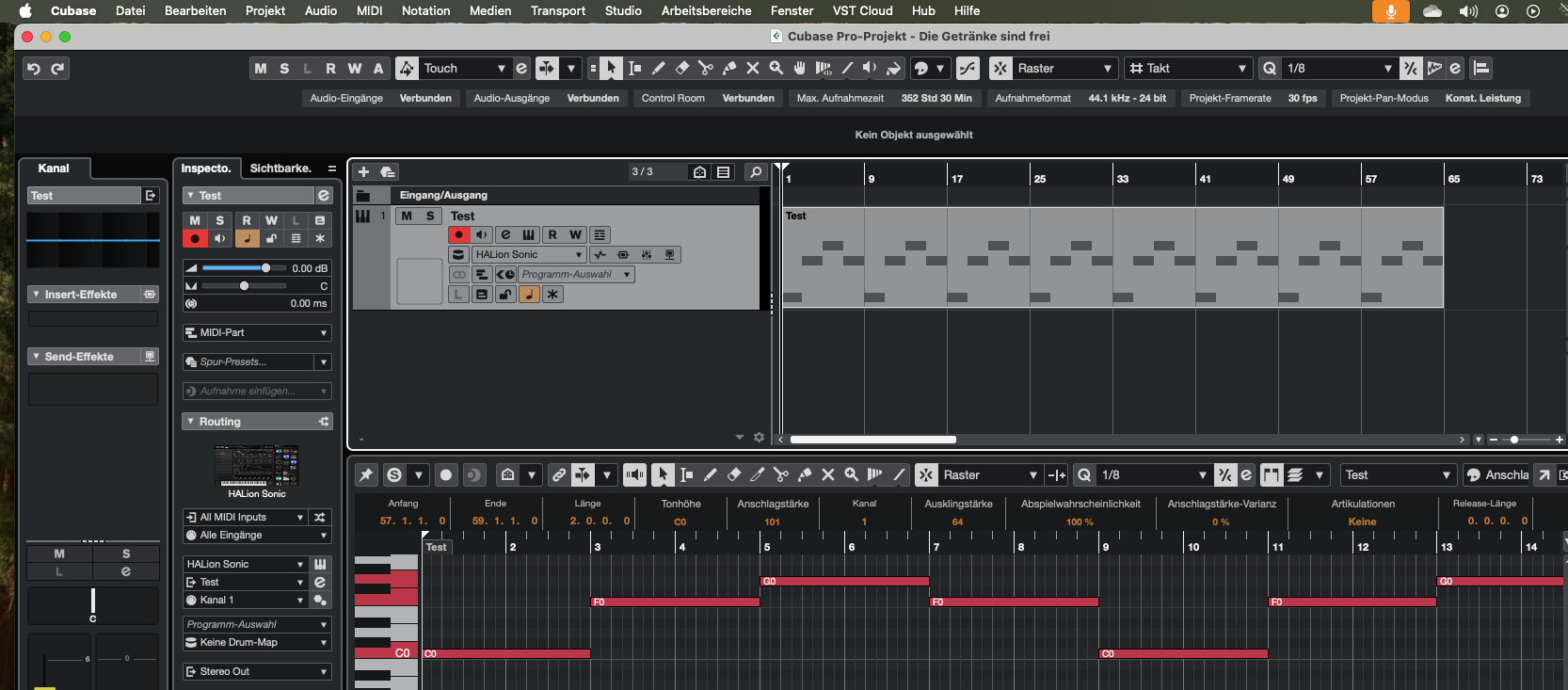
Task: Open the track search magnifier icon
Action: (x=755, y=171)
